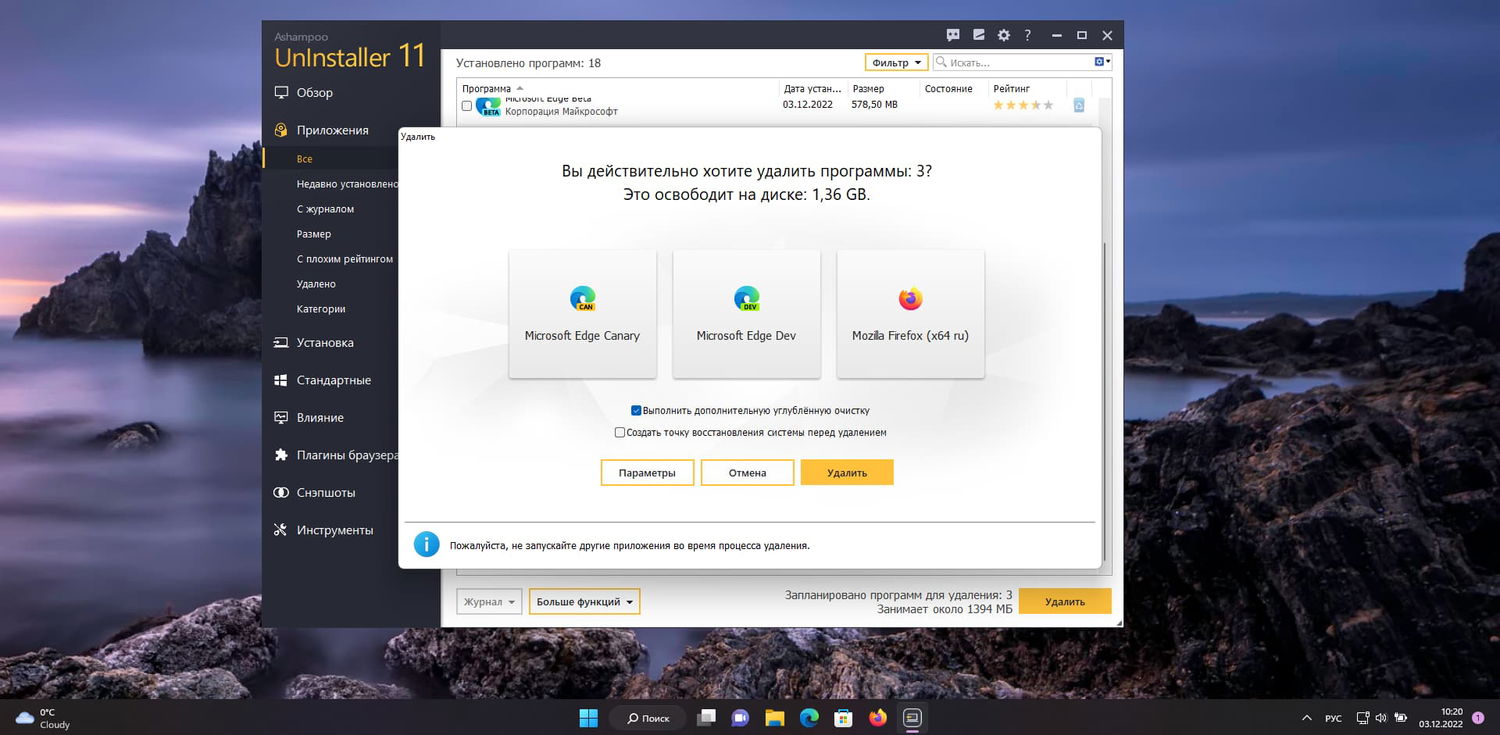Click the Microsoft Edge Dev card
This screenshot has height=735, width=1500.
tap(746, 314)
